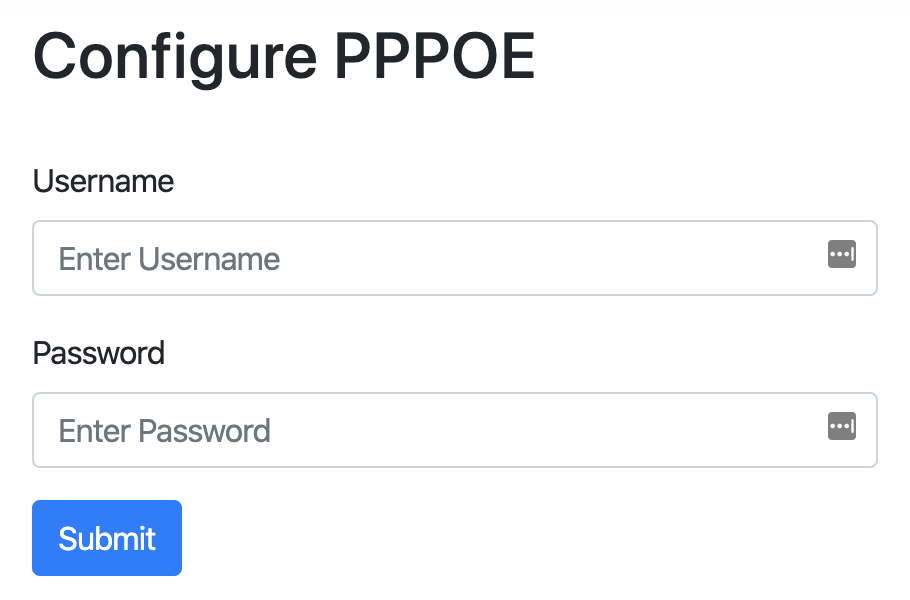Click the Username field label
The image size is (910, 600).
103,181
